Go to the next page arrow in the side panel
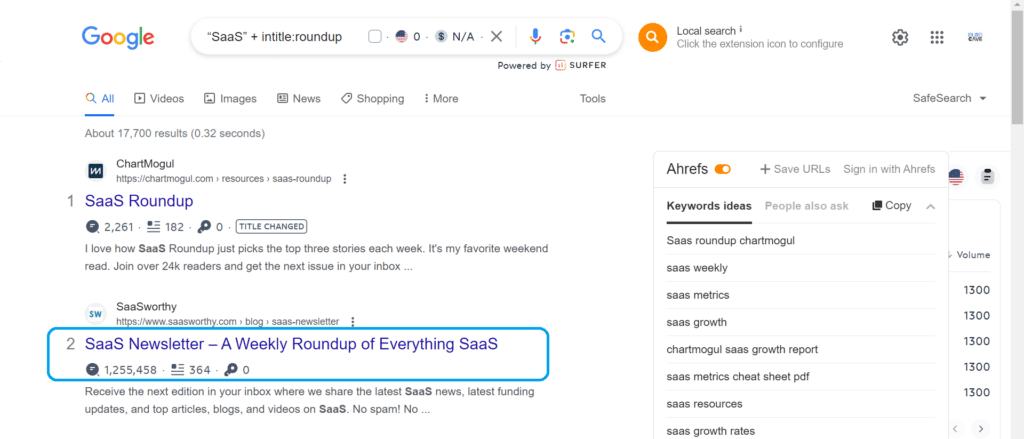This screenshot has width=1024, height=439. (980, 429)
